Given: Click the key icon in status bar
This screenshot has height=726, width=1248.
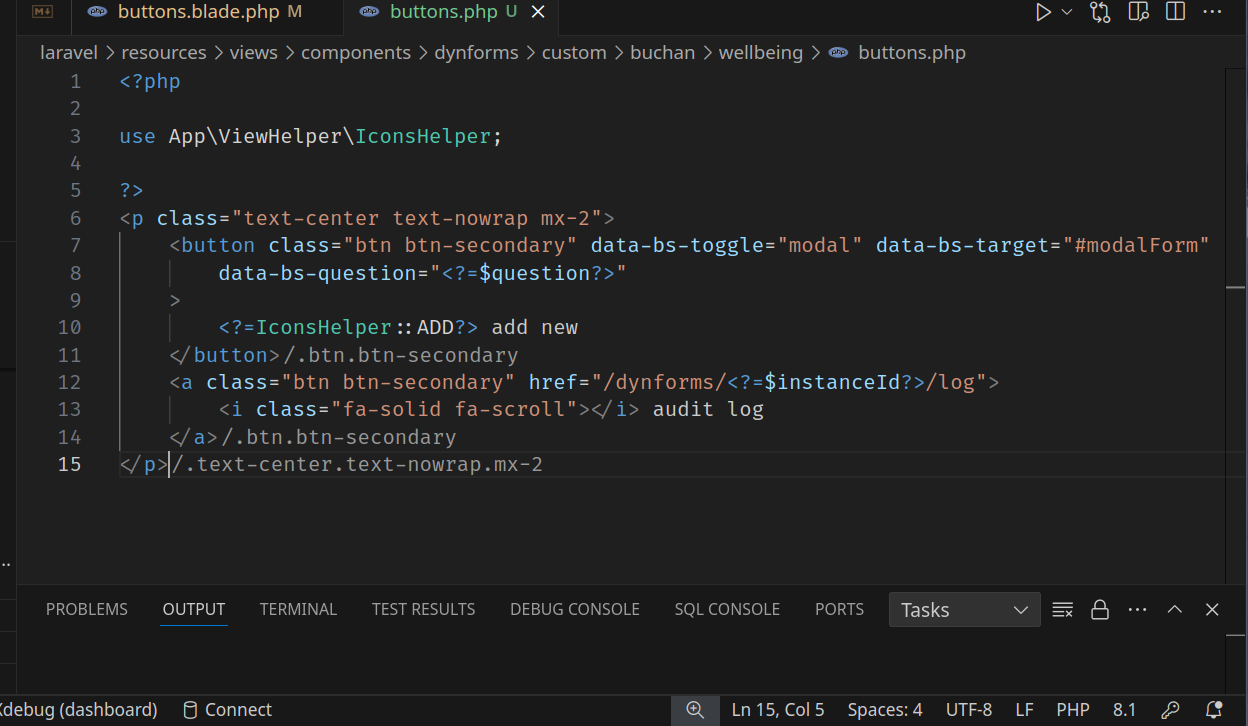Looking at the screenshot, I should click(x=1170, y=710).
